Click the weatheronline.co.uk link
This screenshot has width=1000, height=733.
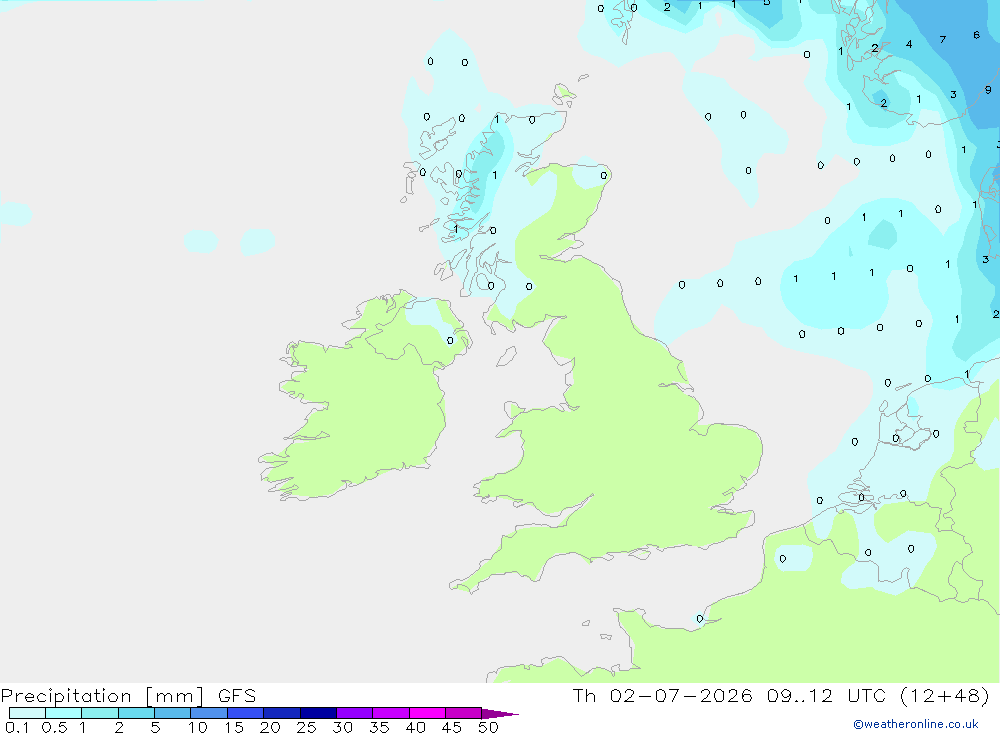[916, 724]
